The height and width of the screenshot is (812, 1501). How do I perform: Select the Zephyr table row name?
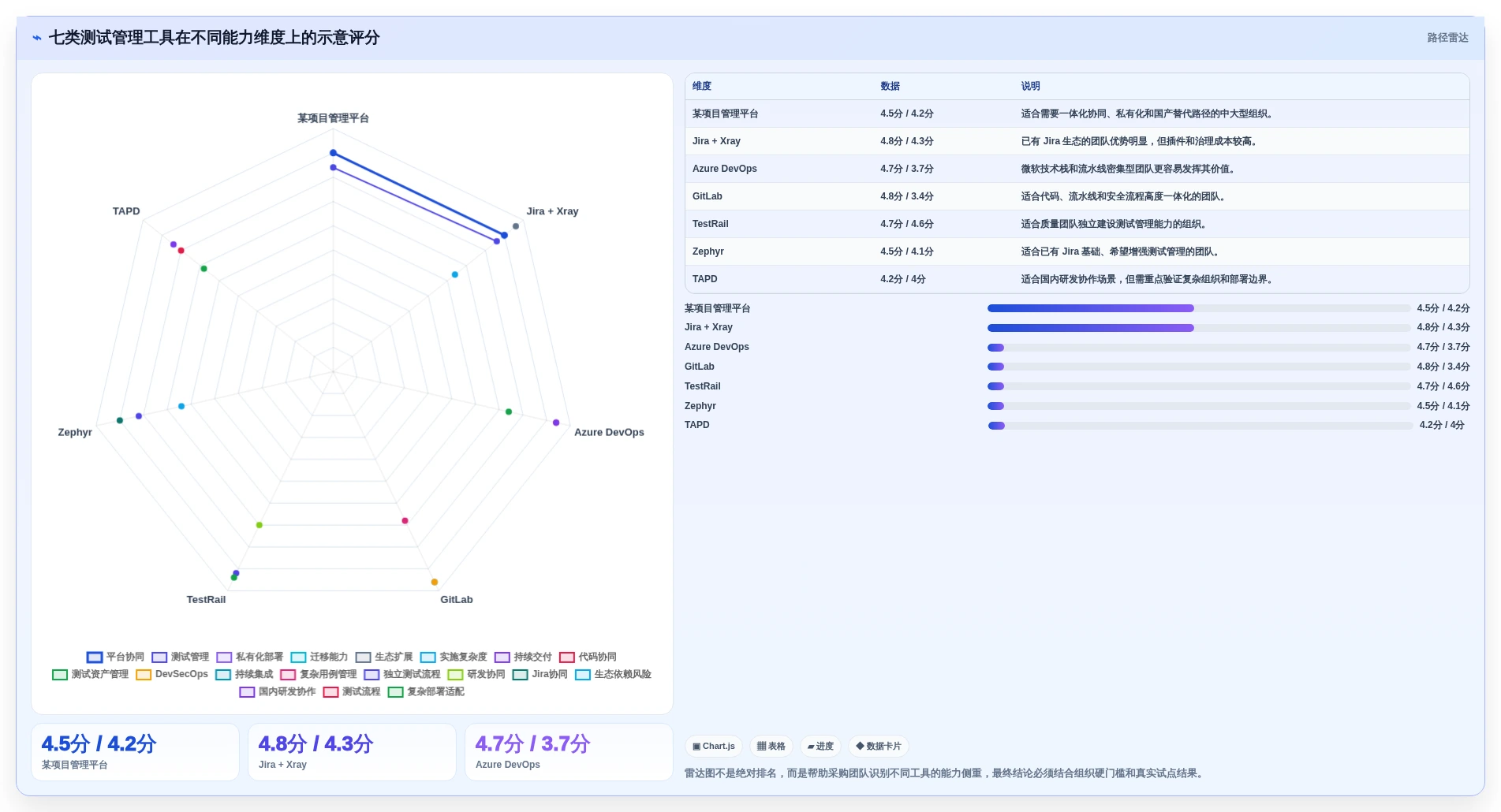click(708, 251)
